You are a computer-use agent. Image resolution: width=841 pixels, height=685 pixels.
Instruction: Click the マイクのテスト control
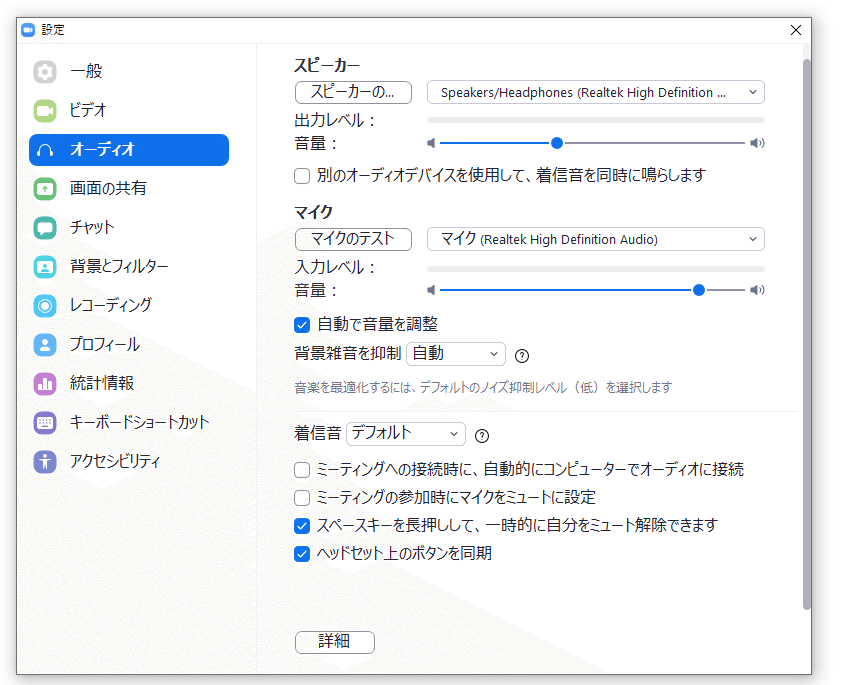(x=352, y=239)
